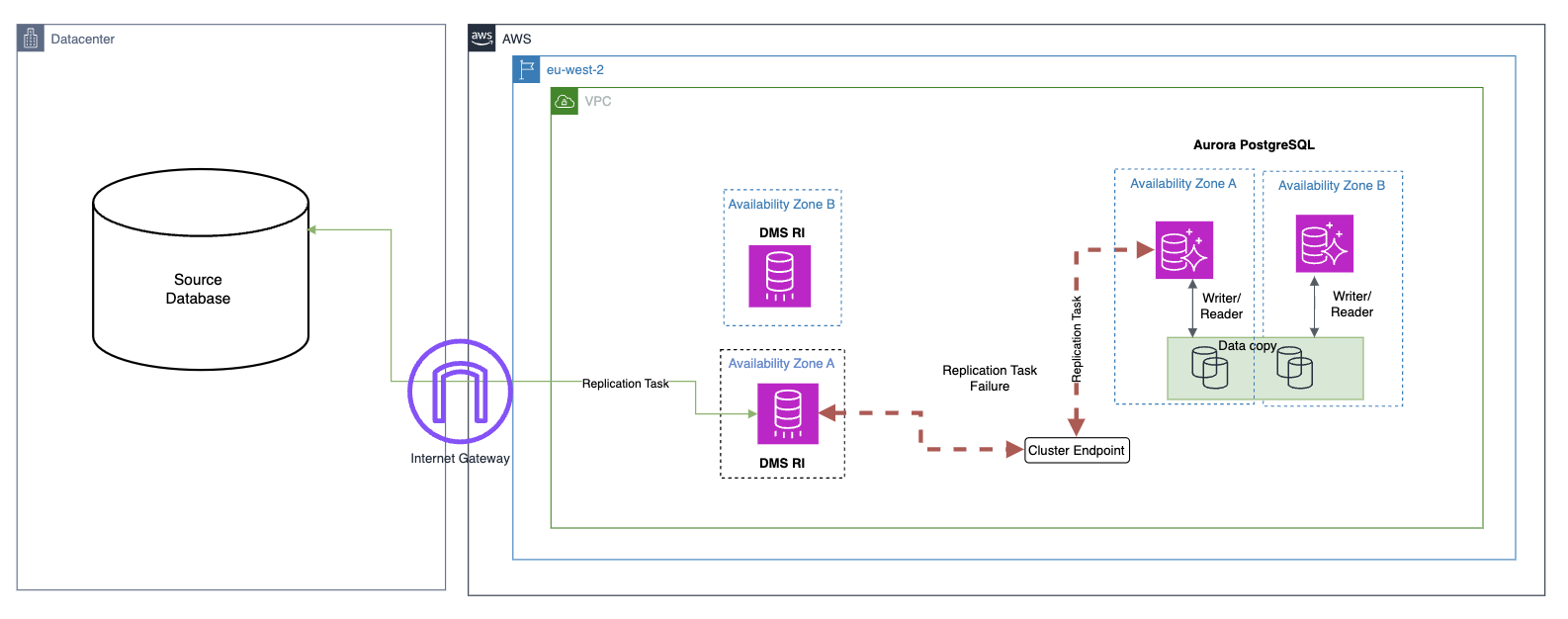1568x619 pixels.
Task: Click Aurora's Availability Zone A label
Action: [1183, 183]
